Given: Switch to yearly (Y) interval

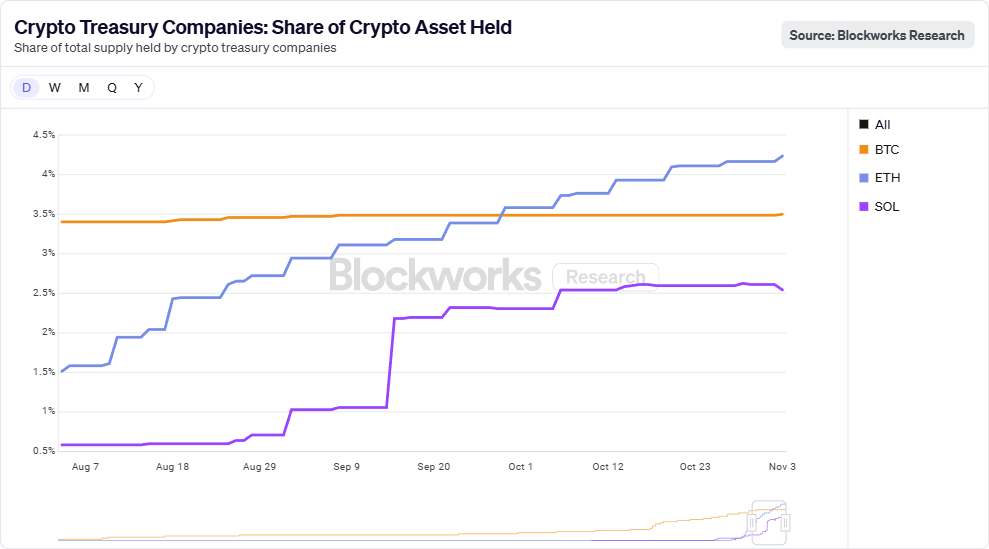Looking at the screenshot, I should pos(138,88).
